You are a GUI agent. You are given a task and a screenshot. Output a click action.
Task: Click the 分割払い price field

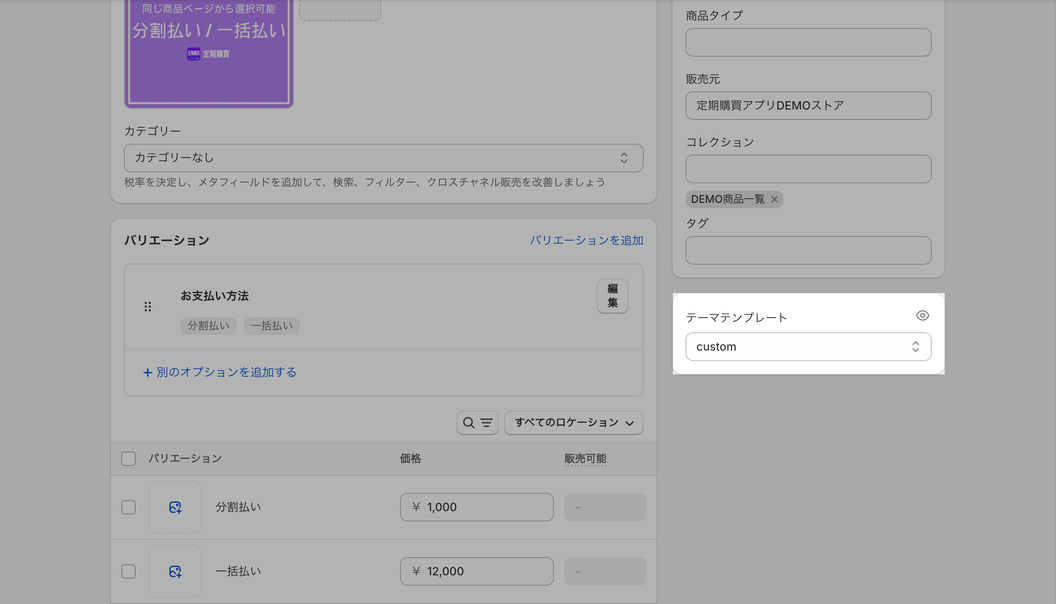click(476, 507)
